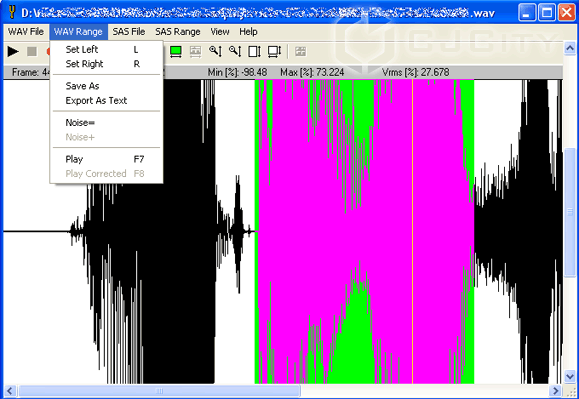579x399 pixels.
Task: Click the orange cursor line in waveform
Action: tap(412, 231)
